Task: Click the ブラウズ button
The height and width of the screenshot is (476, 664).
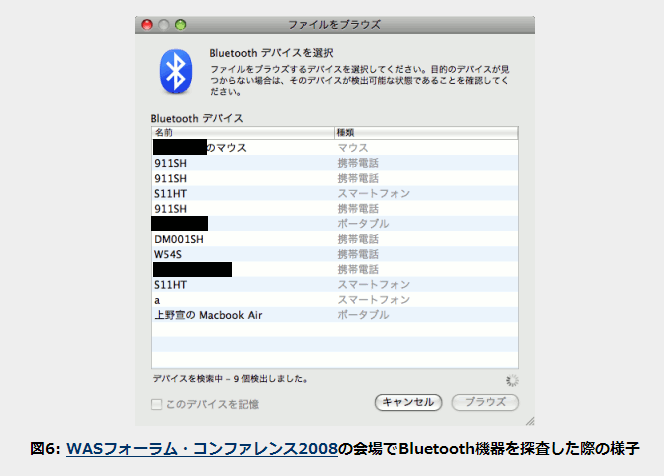Action: (x=485, y=402)
